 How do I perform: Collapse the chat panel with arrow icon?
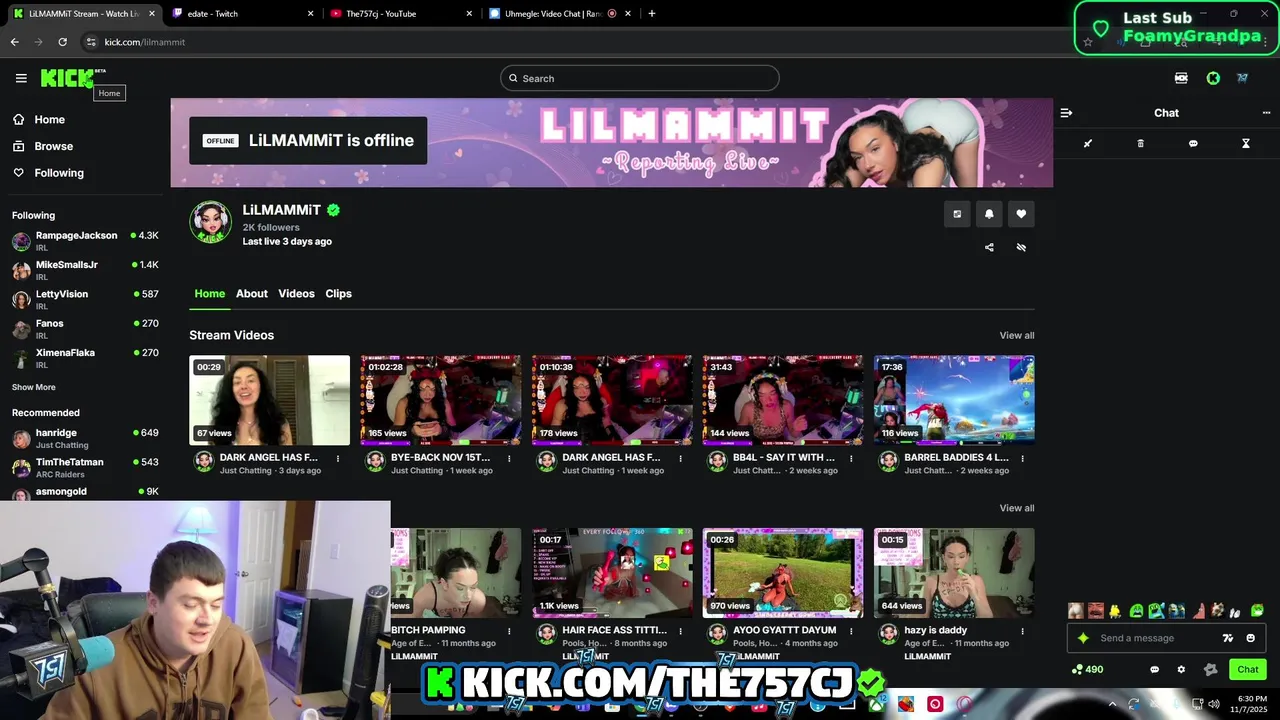(x=1066, y=113)
